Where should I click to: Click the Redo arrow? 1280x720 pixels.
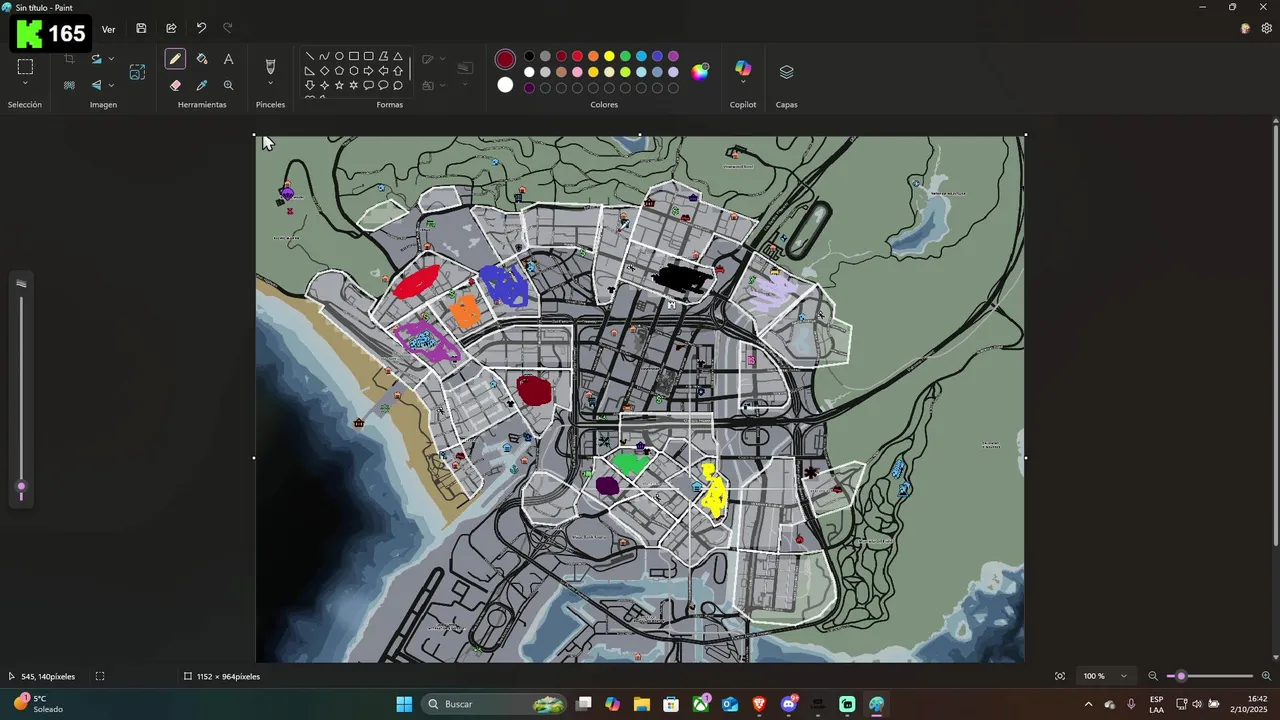[228, 29]
